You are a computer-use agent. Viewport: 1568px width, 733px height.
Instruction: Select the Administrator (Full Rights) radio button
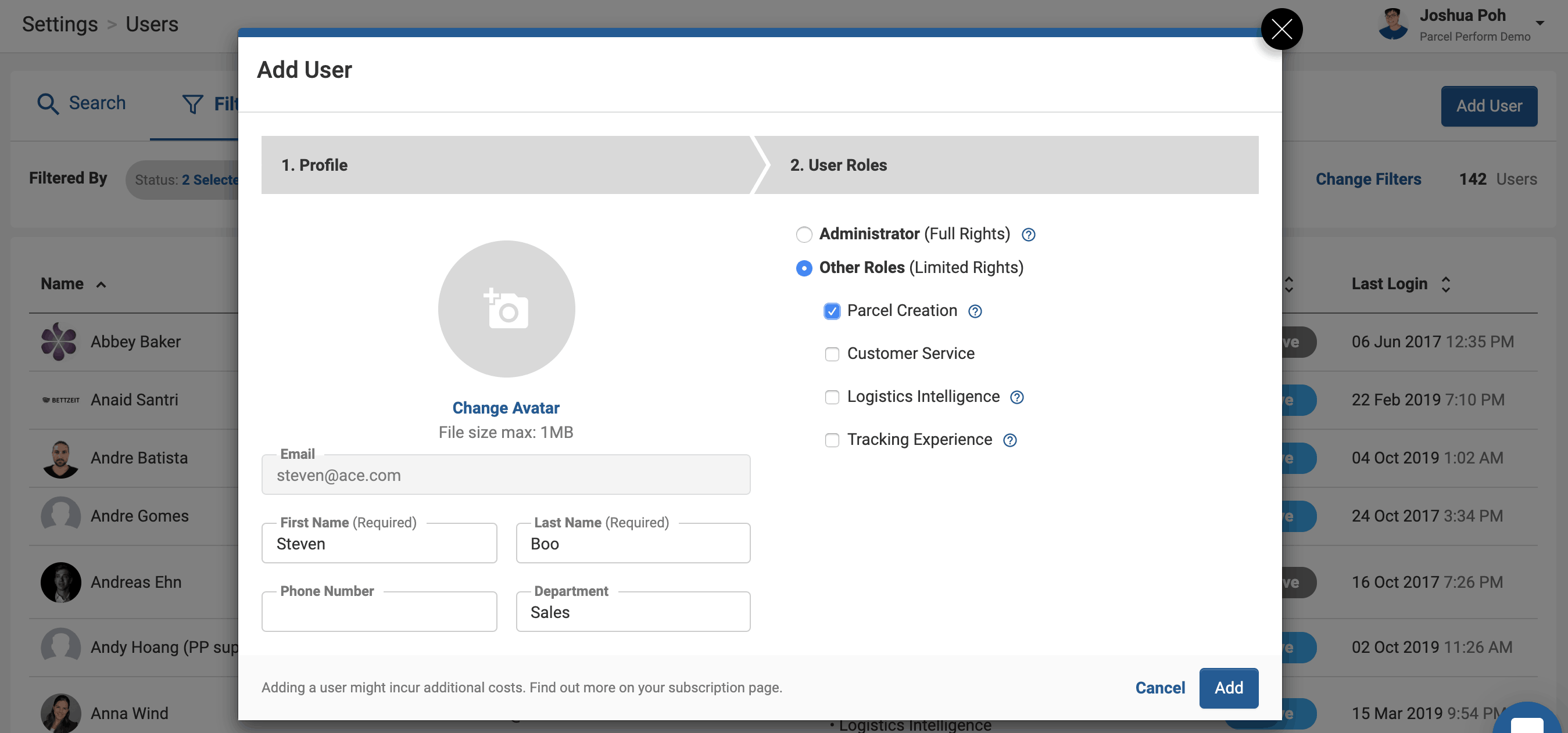pos(804,235)
